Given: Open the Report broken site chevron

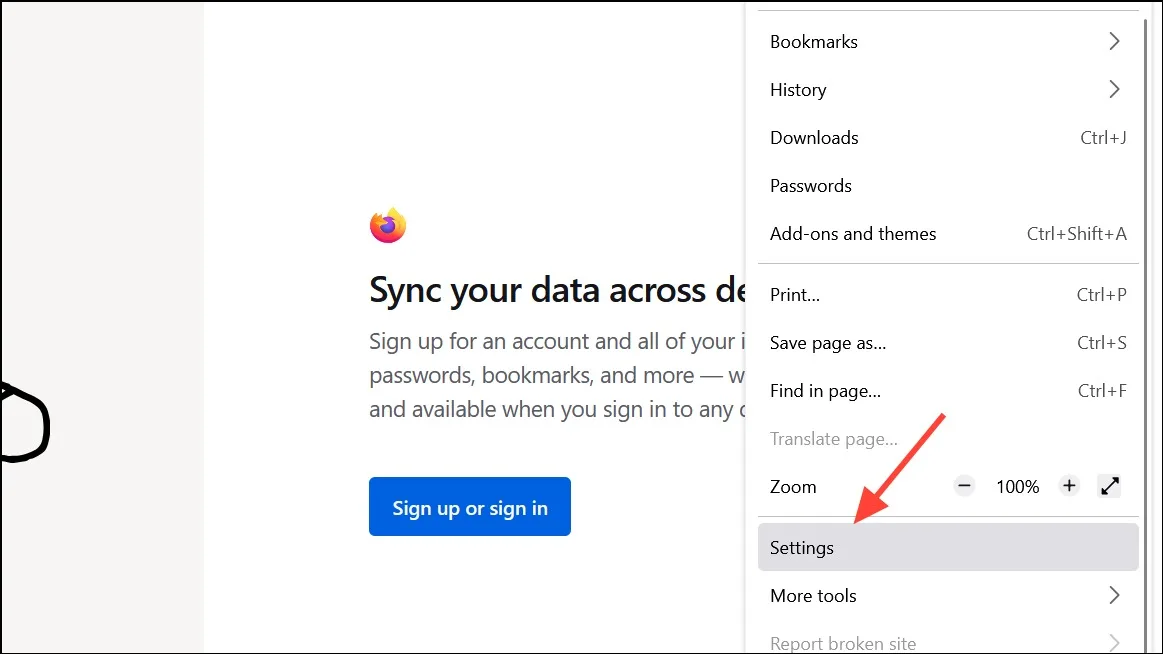Looking at the screenshot, I should pyautogui.click(x=1114, y=642).
